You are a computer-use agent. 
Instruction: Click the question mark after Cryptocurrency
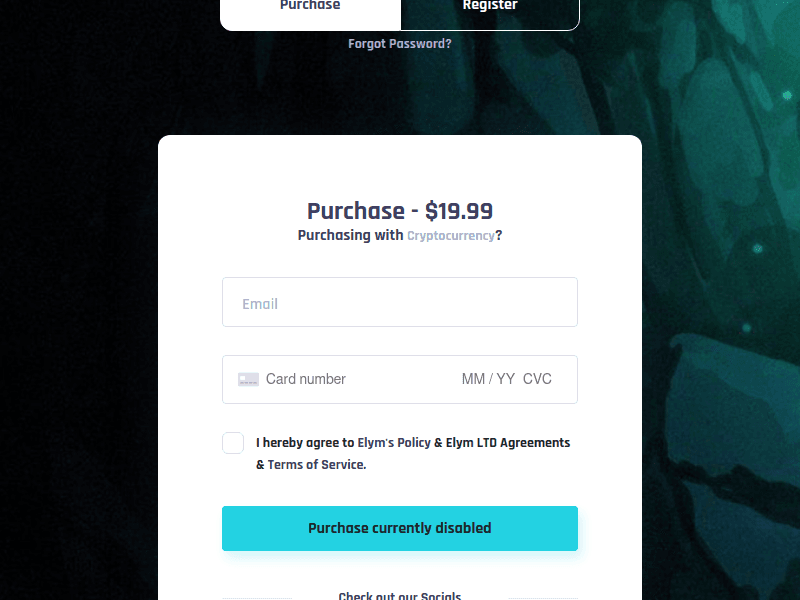coord(499,236)
